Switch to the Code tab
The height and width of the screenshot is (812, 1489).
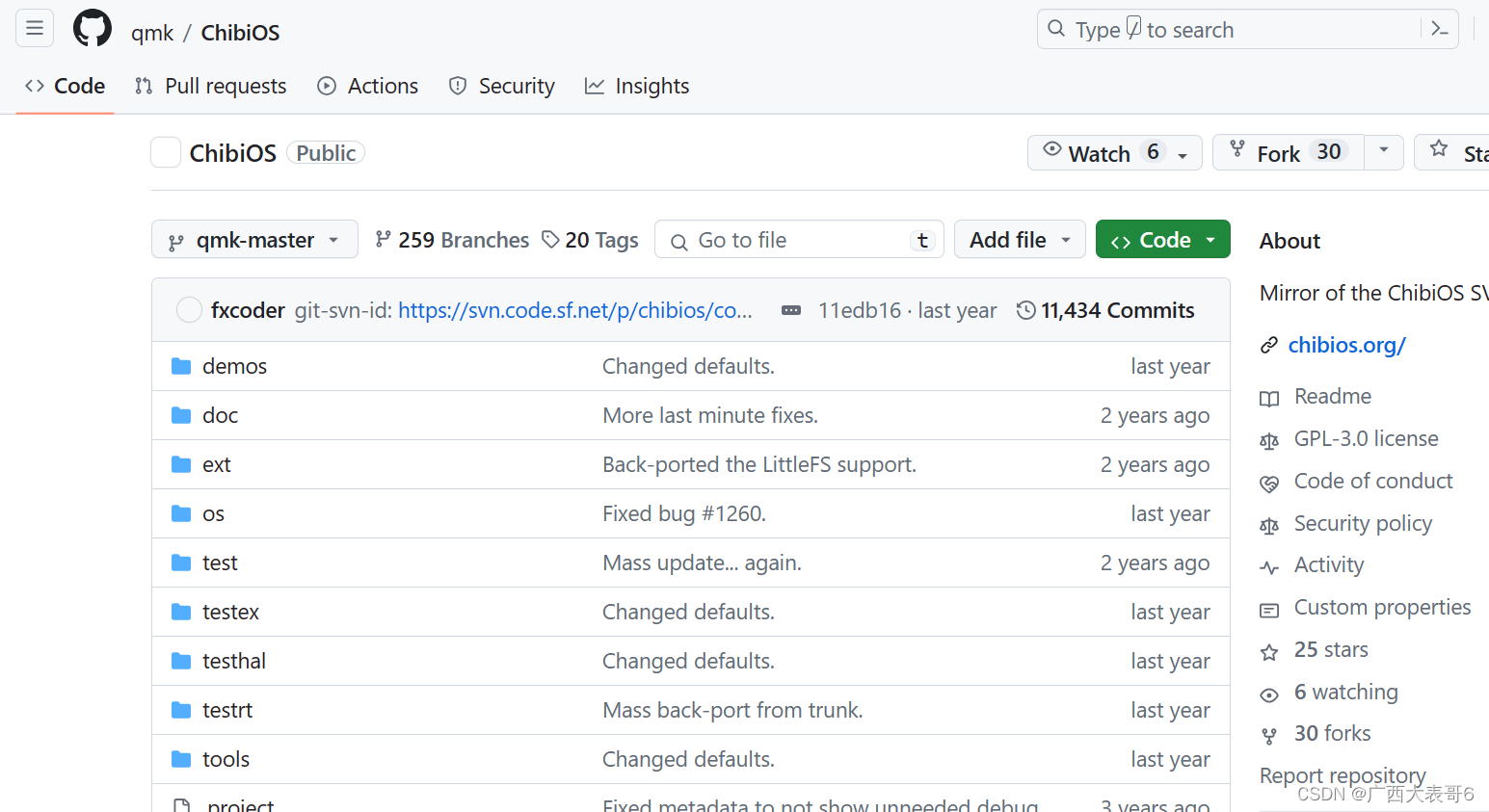pos(66,86)
